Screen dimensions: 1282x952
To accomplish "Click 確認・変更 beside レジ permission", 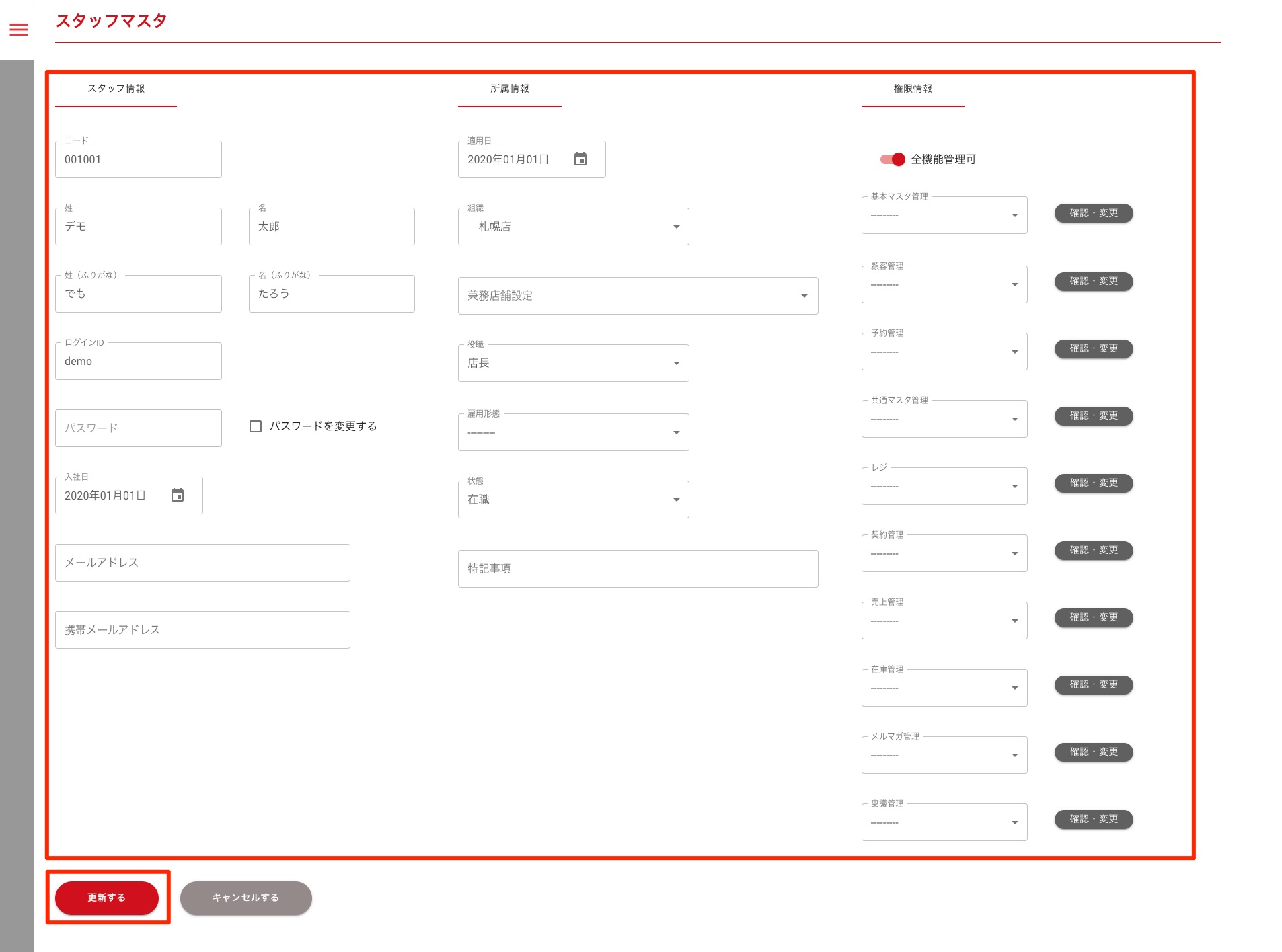I will pyautogui.click(x=1093, y=483).
